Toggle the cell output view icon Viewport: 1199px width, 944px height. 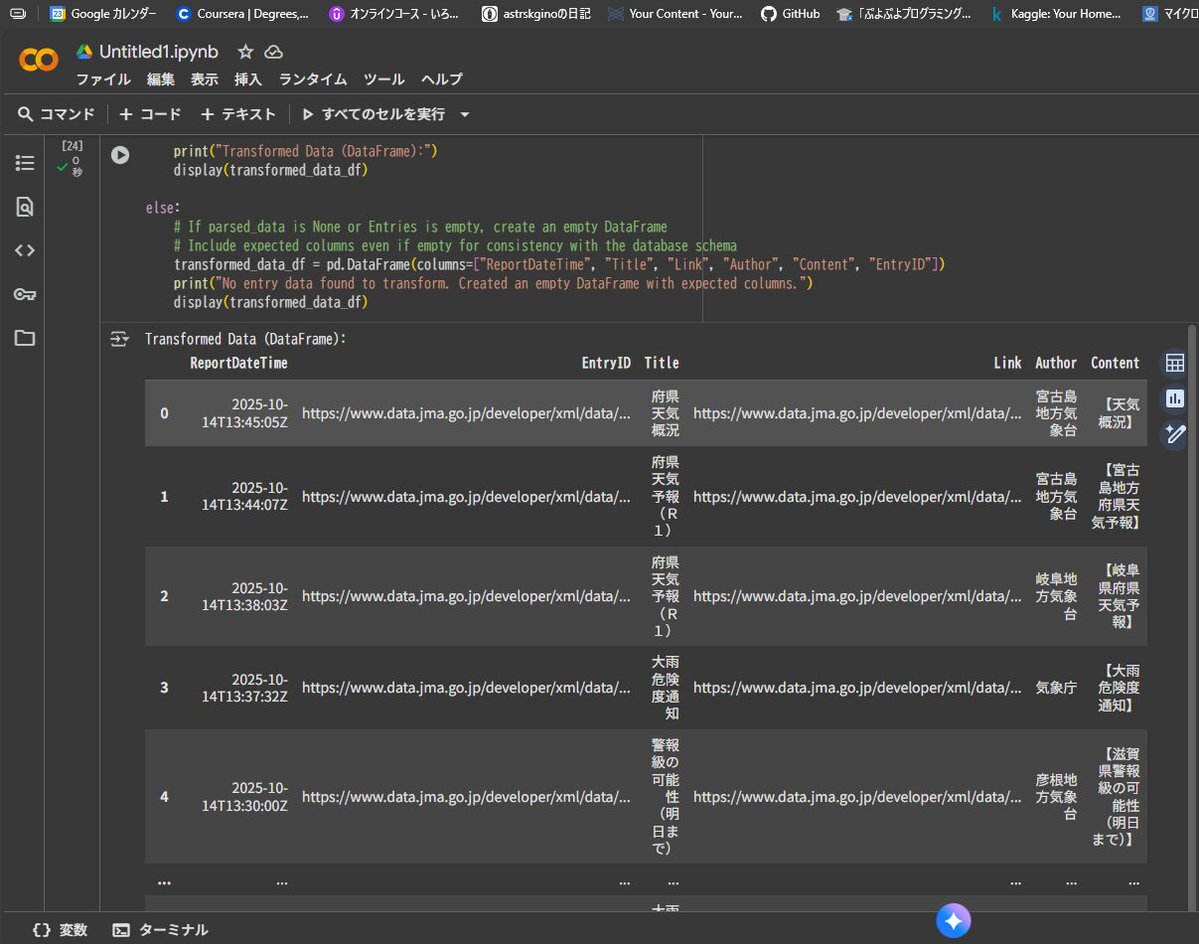coord(120,339)
